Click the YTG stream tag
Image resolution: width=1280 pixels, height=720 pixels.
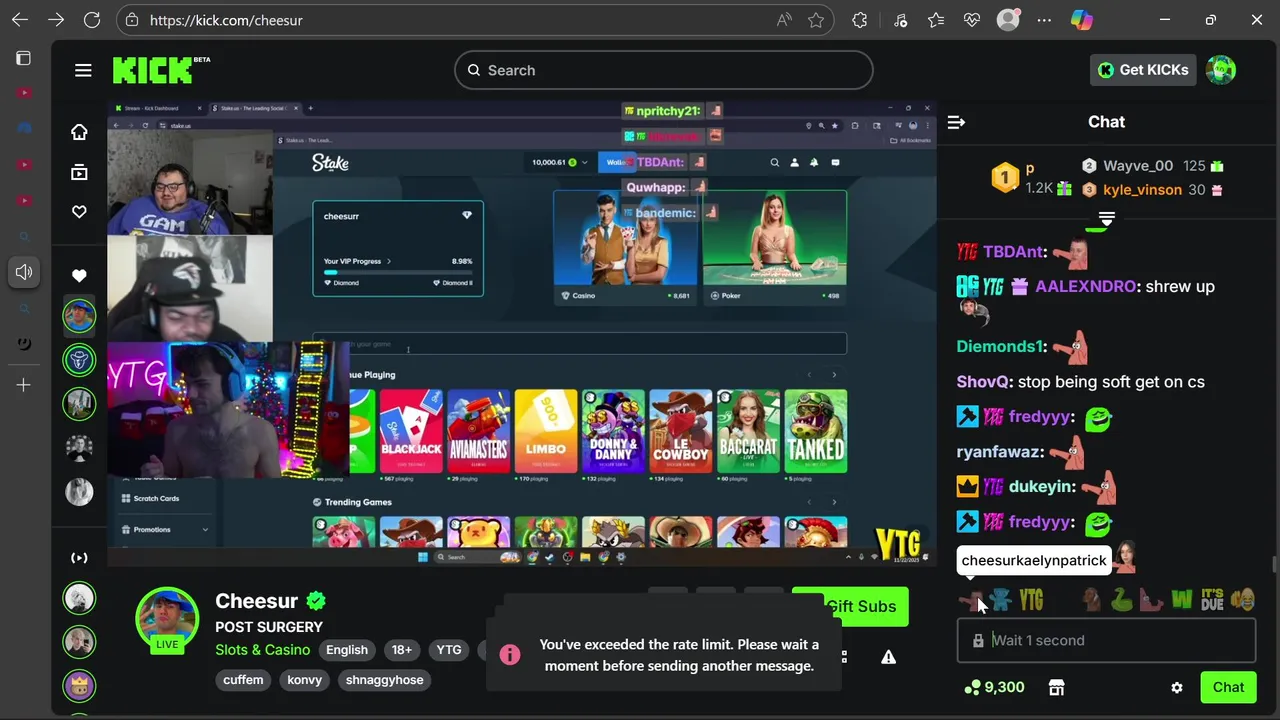449,650
